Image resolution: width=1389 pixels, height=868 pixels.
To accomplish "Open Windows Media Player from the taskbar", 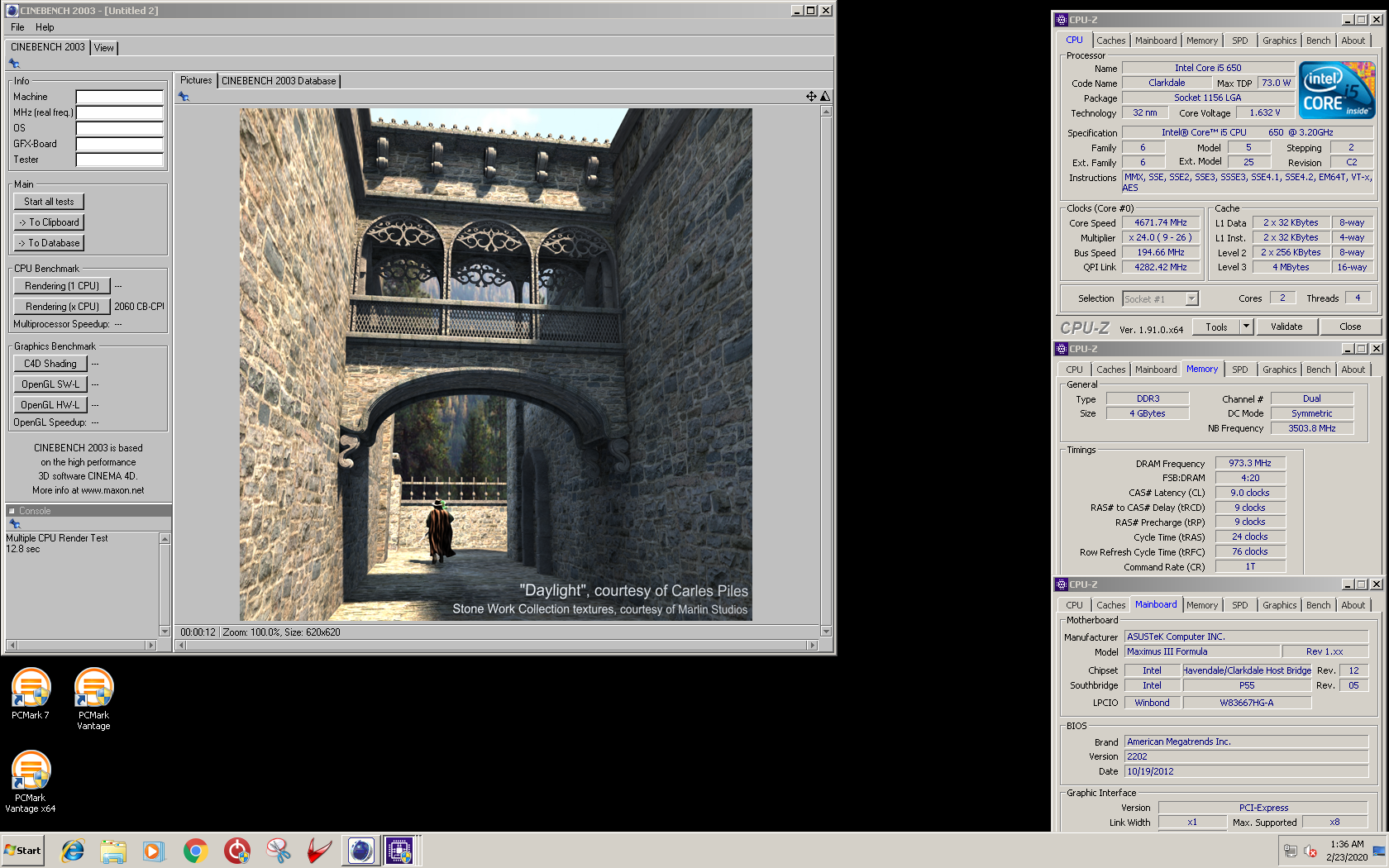I will coord(154,851).
